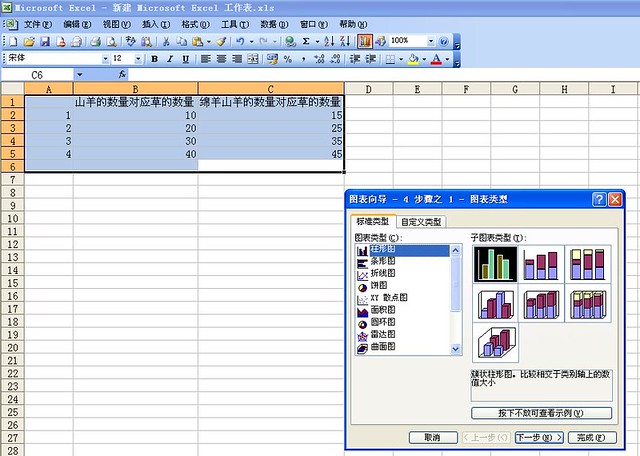Activate the Format Painter brush
This screenshot has width=640, height=456.
(221, 41)
